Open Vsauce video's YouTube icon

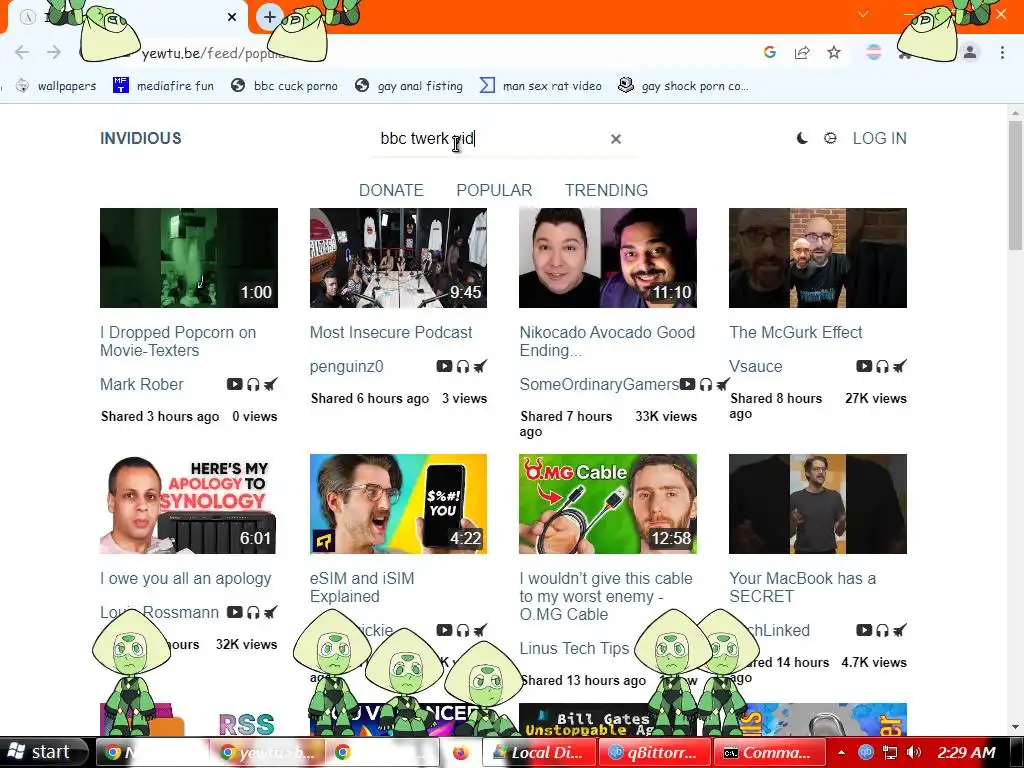click(x=864, y=366)
